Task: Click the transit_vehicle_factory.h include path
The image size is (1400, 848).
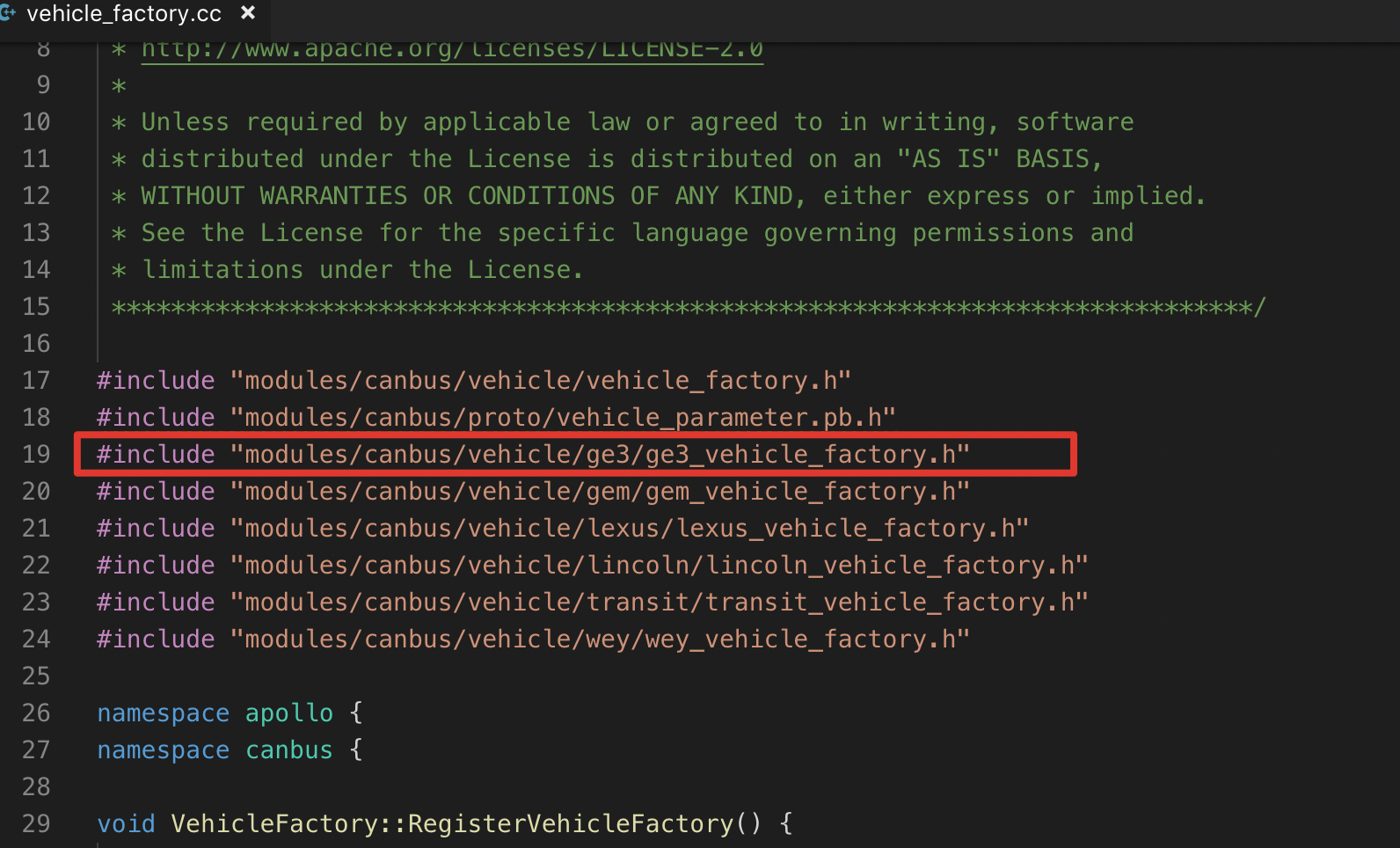Action: pos(659,603)
